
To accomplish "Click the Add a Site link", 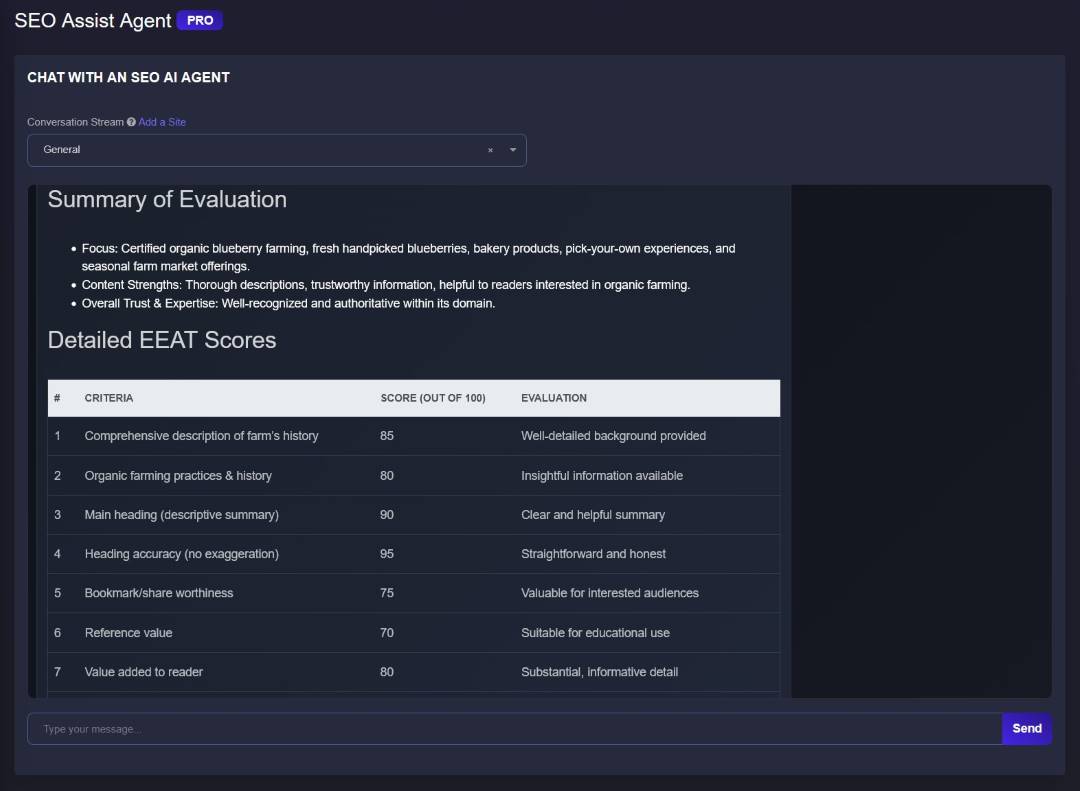I will (x=162, y=122).
